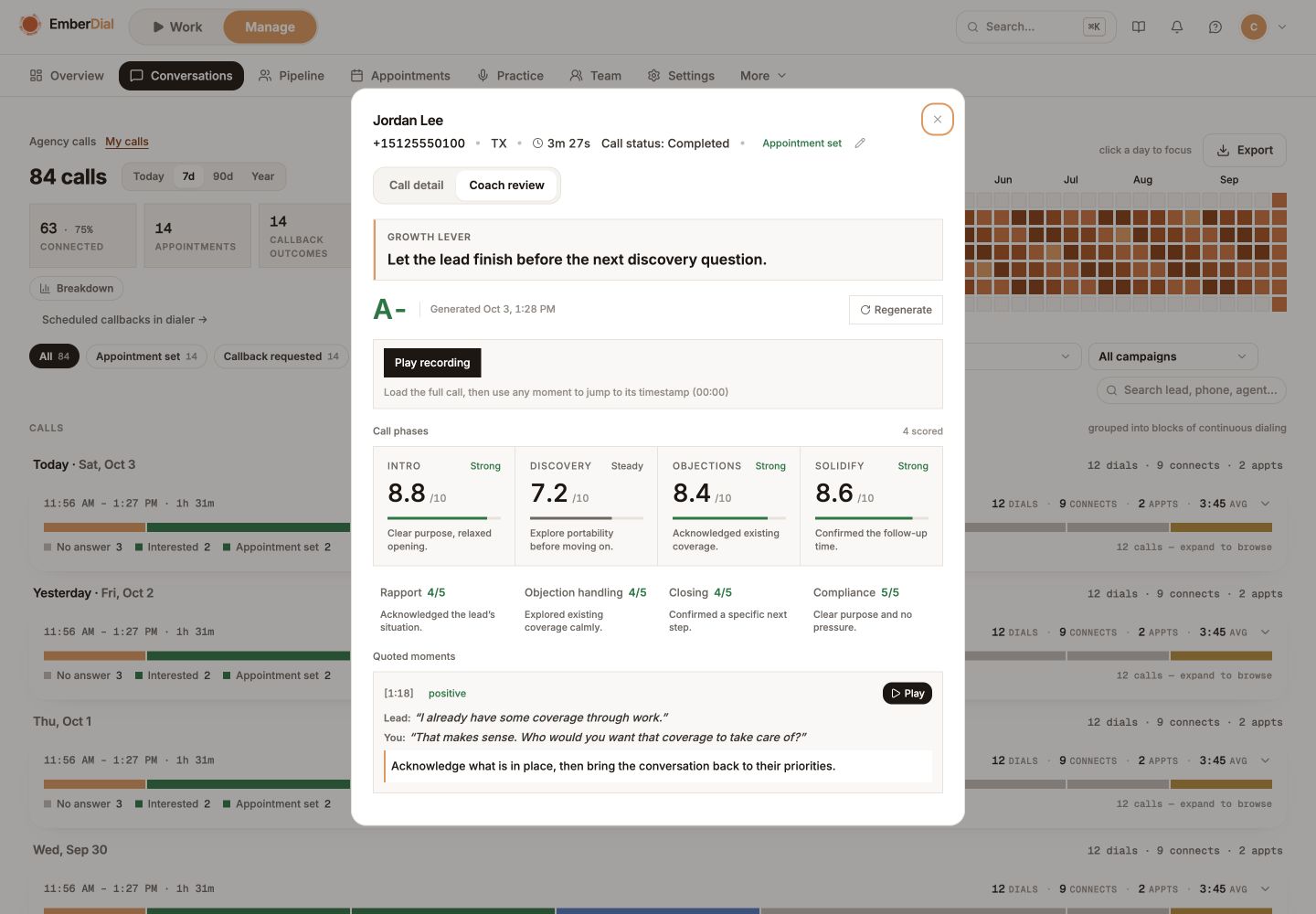Select the Intro phase card

pos(444,506)
